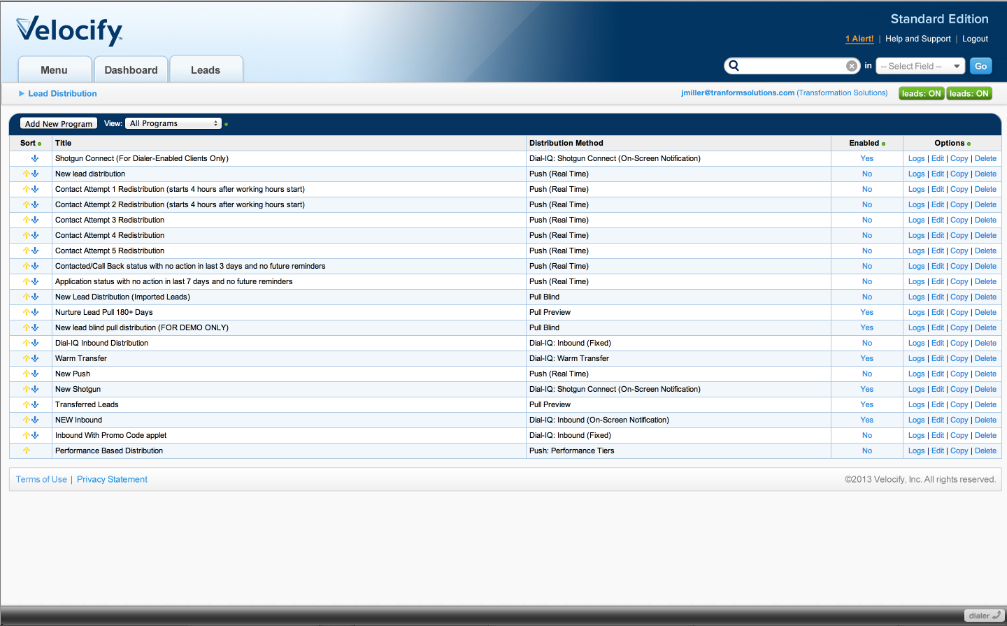The width and height of the screenshot is (1007, 626).
Task: Click the Add New Program button
Action: (x=57, y=124)
